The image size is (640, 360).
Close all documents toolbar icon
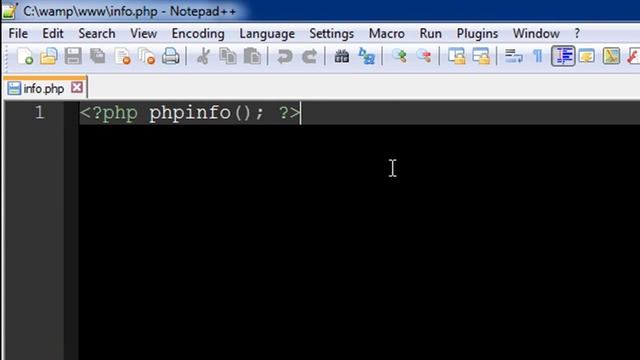tap(147, 56)
